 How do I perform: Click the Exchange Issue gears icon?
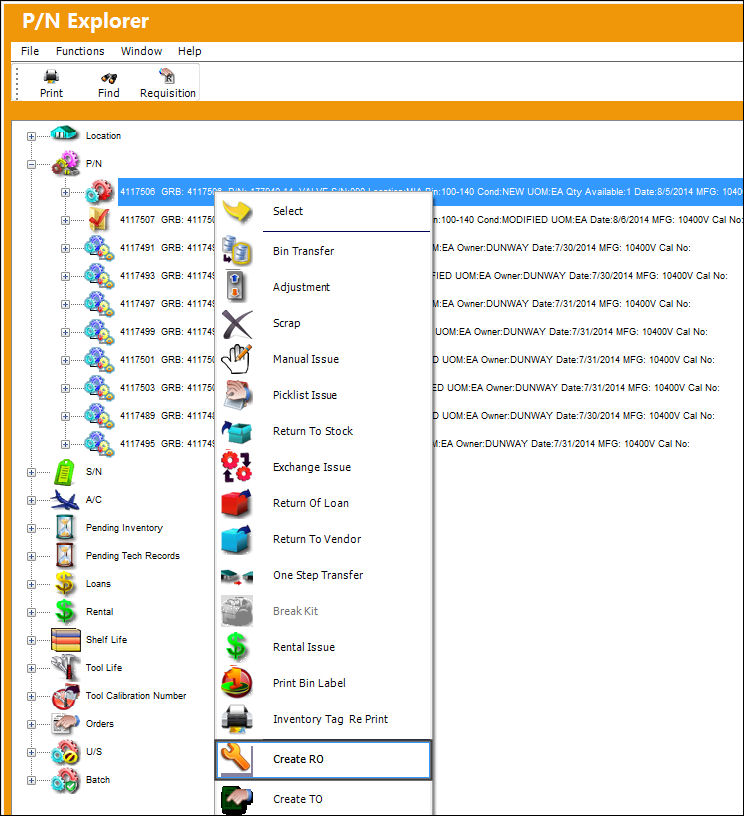[x=237, y=467]
